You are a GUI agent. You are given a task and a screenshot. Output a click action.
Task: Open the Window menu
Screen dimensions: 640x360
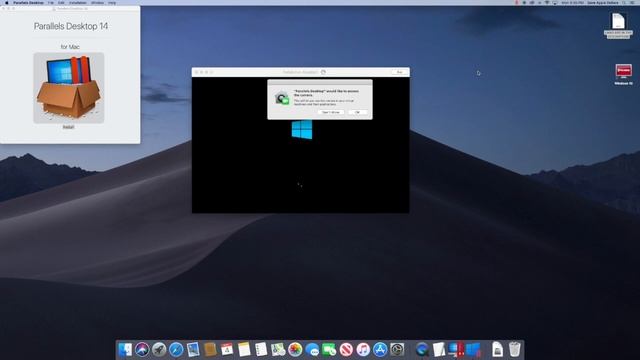coord(98,2)
